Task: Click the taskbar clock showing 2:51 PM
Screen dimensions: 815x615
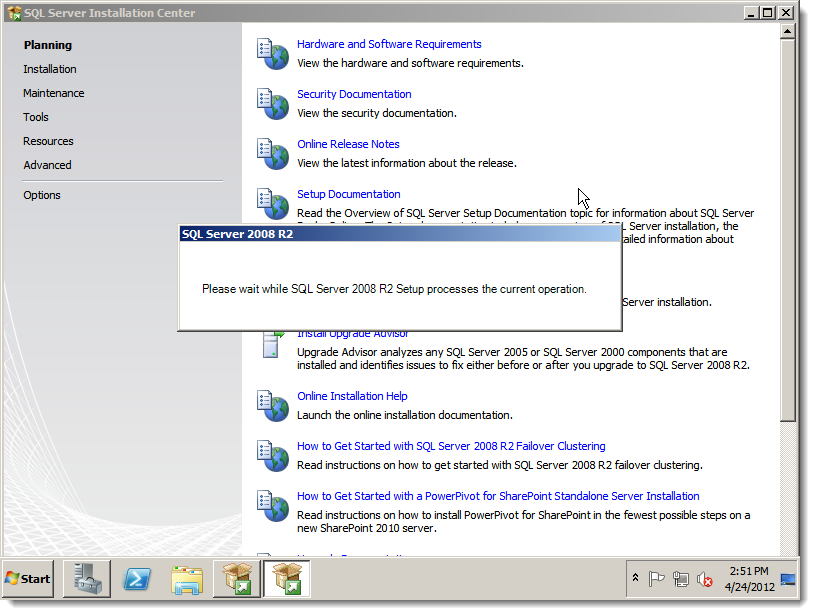Action: coord(750,579)
